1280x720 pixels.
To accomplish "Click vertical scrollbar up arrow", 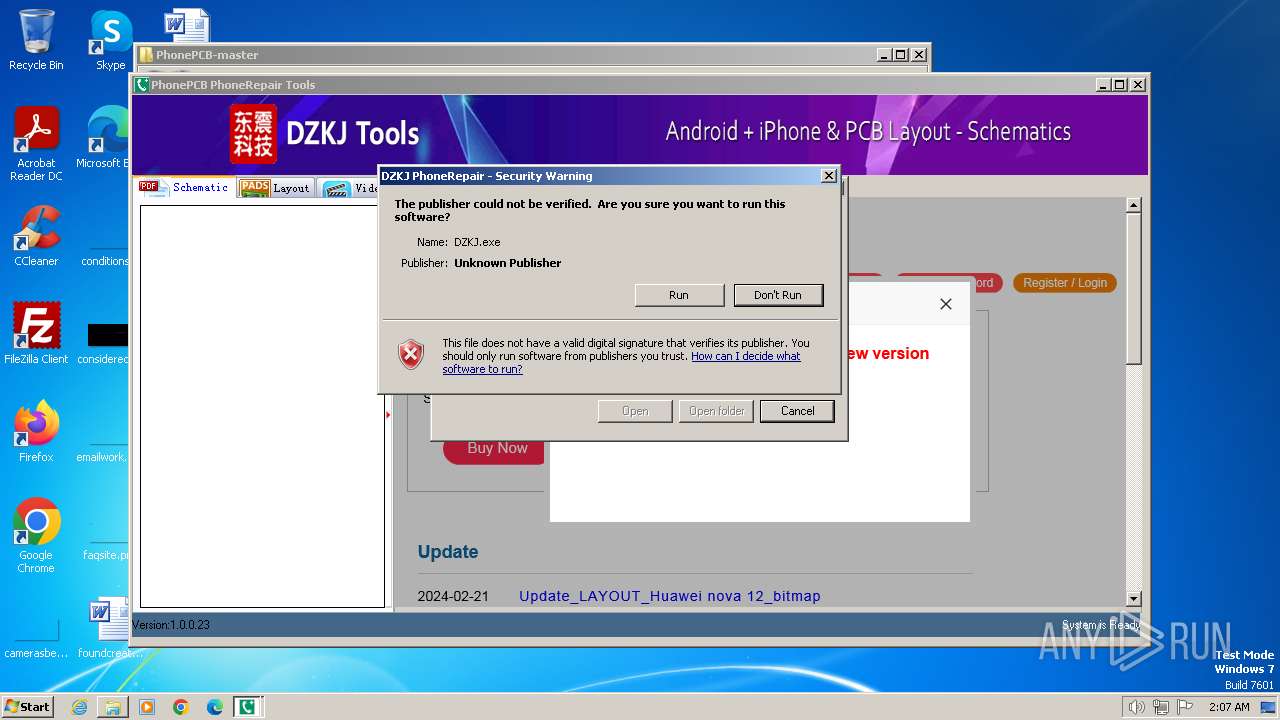I will pyautogui.click(x=1133, y=205).
